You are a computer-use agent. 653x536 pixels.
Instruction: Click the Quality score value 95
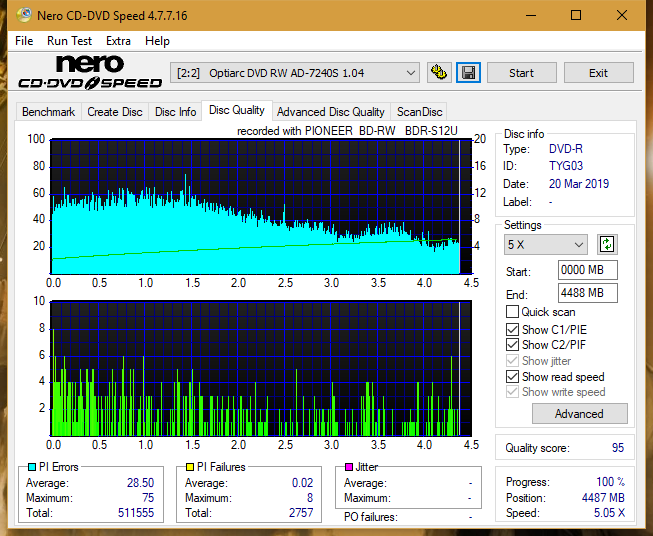[618, 448]
